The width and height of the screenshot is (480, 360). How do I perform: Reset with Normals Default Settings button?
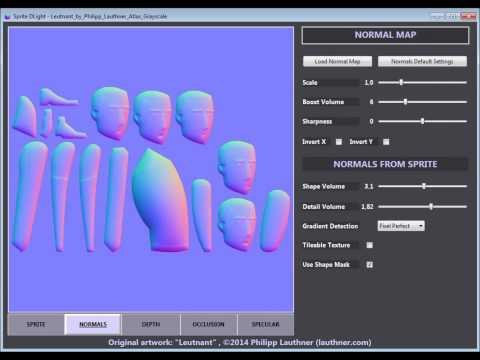422,61
